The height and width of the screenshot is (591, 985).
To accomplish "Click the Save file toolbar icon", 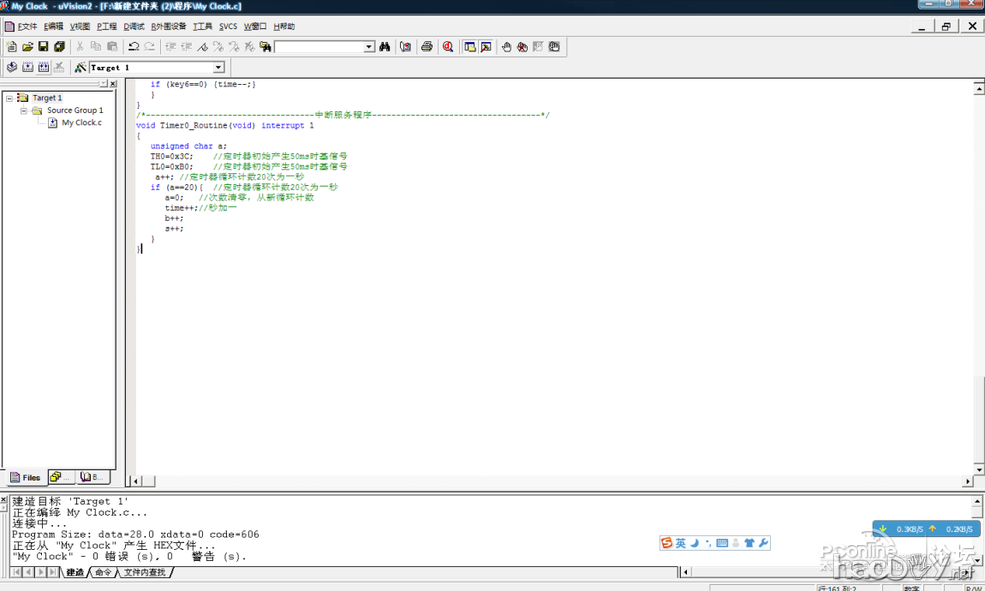I will (x=43, y=47).
